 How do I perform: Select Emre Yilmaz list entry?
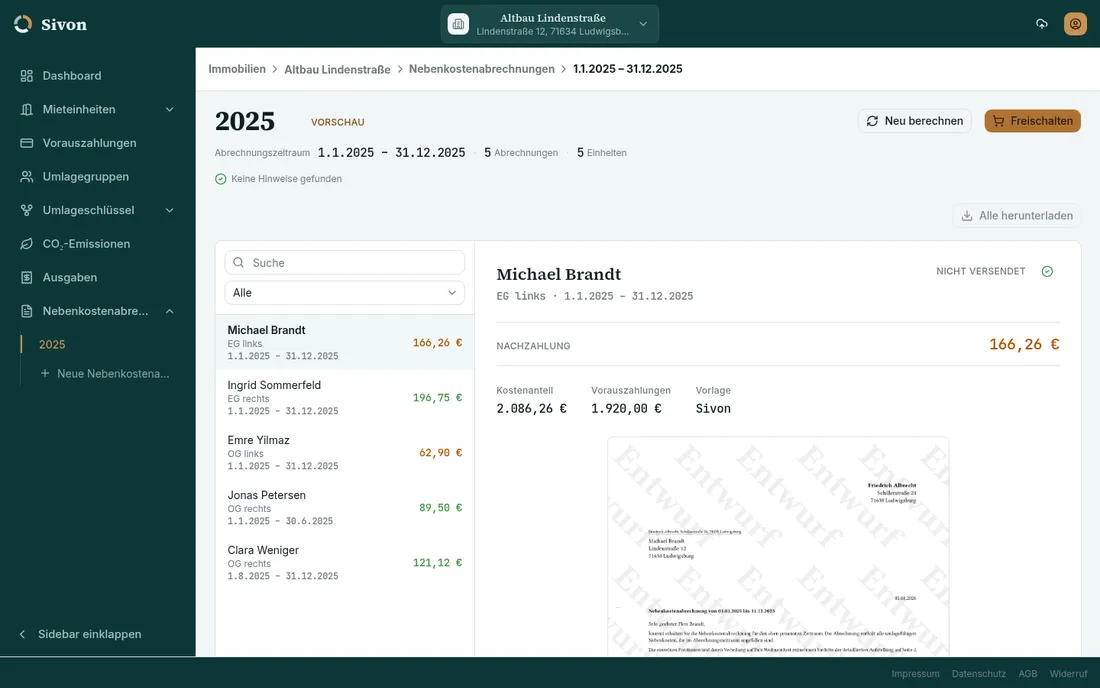pos(344,452)
